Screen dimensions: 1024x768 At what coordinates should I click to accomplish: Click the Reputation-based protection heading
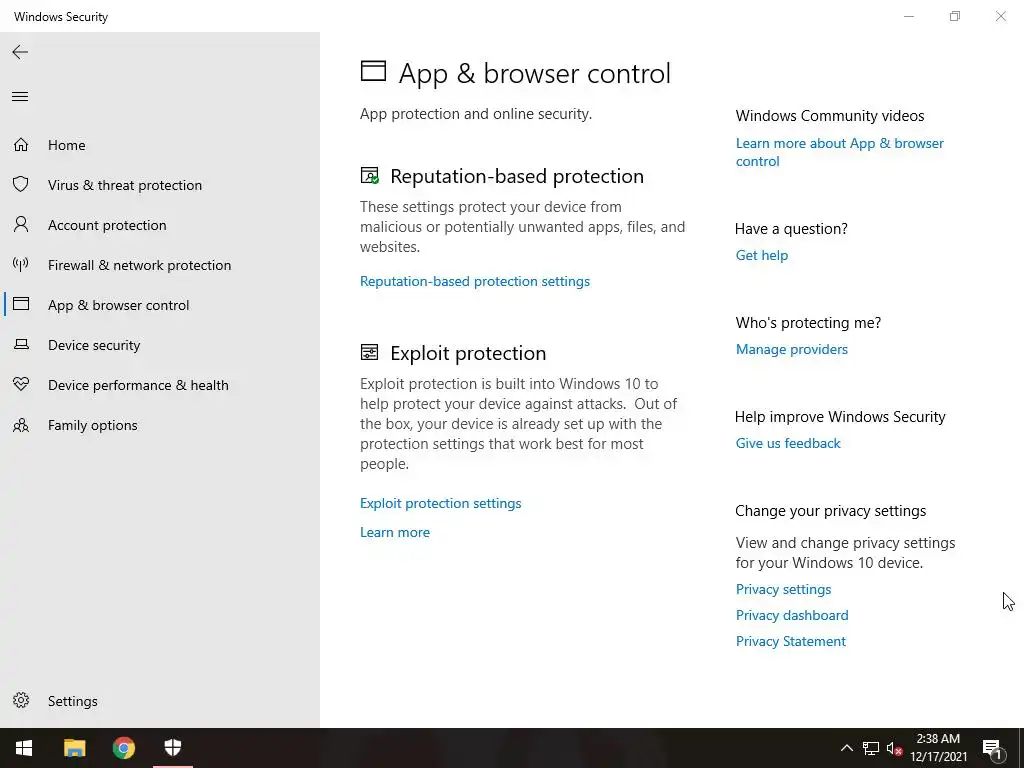(x=517, y=176)
